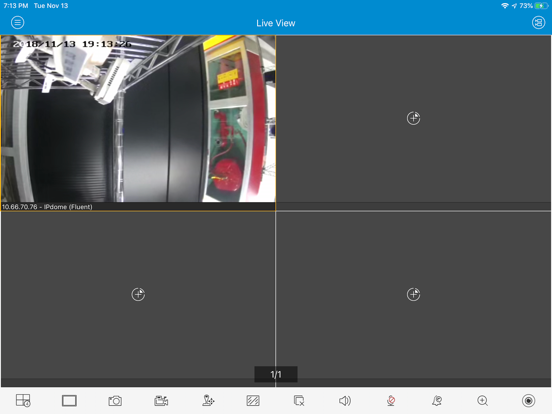Toggle audio with the speaker icon
Image resolution: width=552 pixels, height=414 pixels.
coord(345,401)
